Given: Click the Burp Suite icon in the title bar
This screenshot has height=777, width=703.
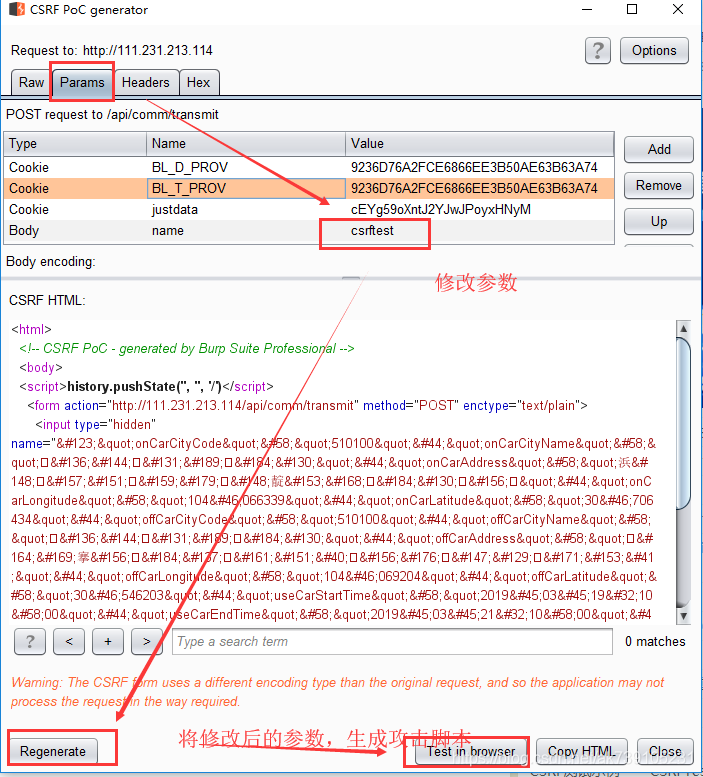Looking at the screenshot, I should pyautogui.click(x=17, y=9).
